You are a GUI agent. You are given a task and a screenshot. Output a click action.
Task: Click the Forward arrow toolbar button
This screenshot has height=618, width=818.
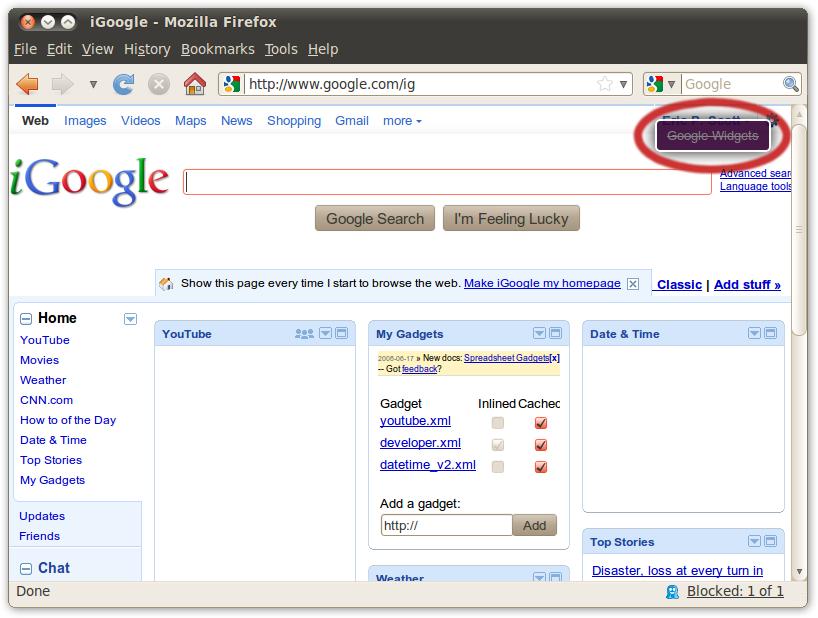[63, 84]
